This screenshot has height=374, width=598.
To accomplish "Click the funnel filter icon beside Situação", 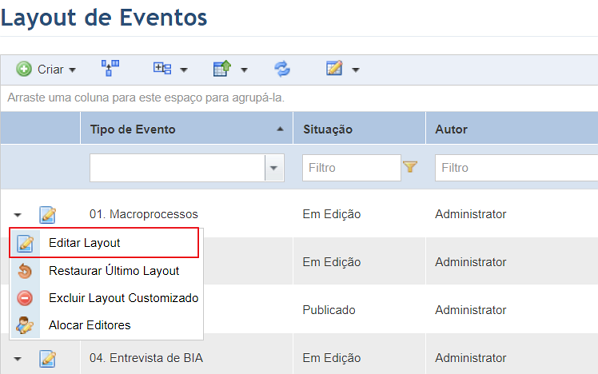I will [x=410, y=167].
